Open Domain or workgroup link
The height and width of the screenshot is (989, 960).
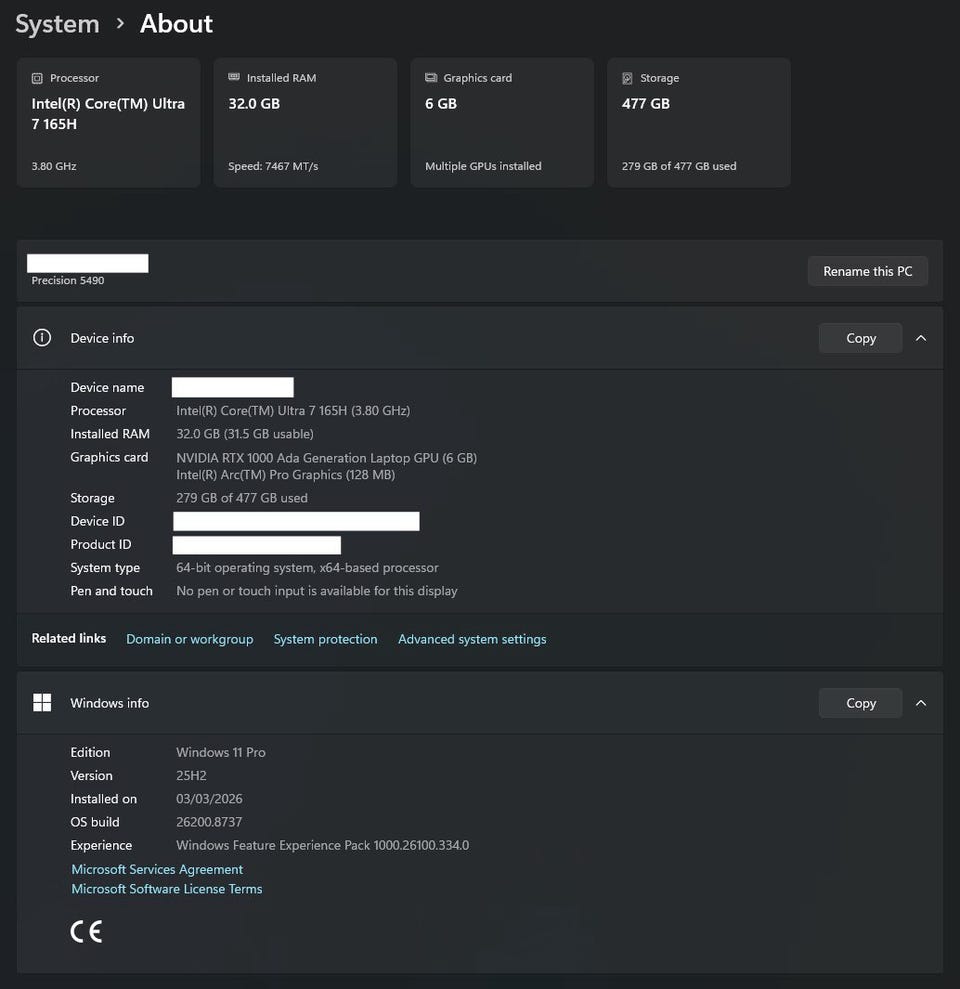click(190, 639)
